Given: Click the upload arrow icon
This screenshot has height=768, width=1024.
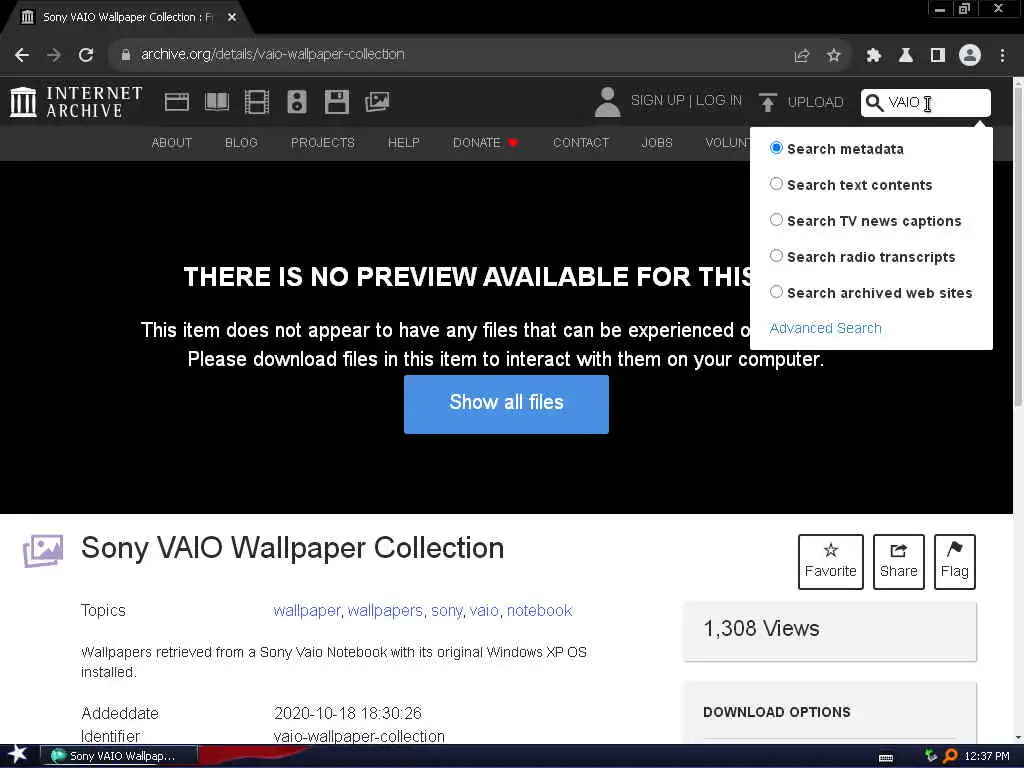Looking at the screenshot, I should [767, 103].
